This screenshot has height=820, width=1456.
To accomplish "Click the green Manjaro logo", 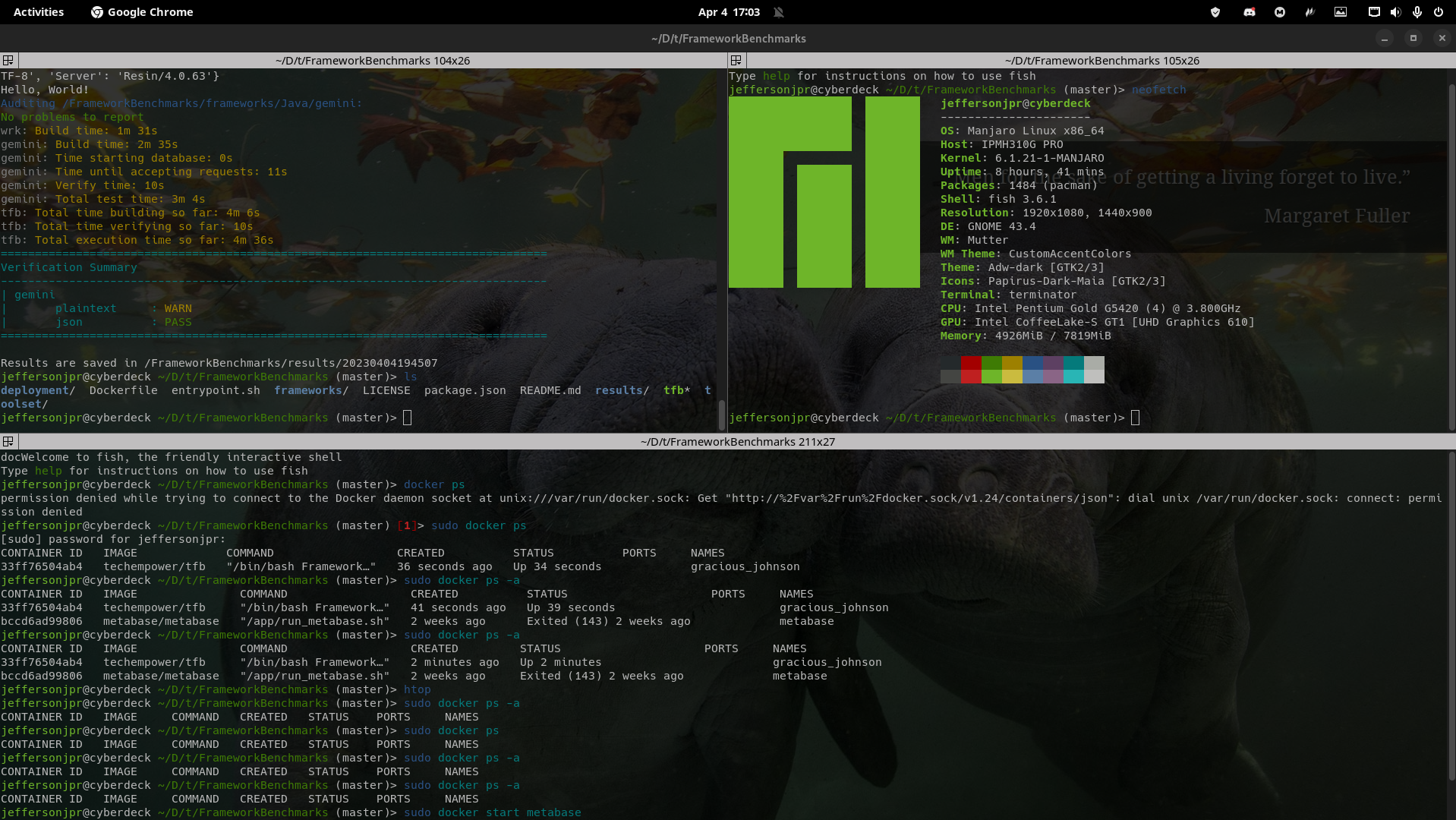I will 824,192.
